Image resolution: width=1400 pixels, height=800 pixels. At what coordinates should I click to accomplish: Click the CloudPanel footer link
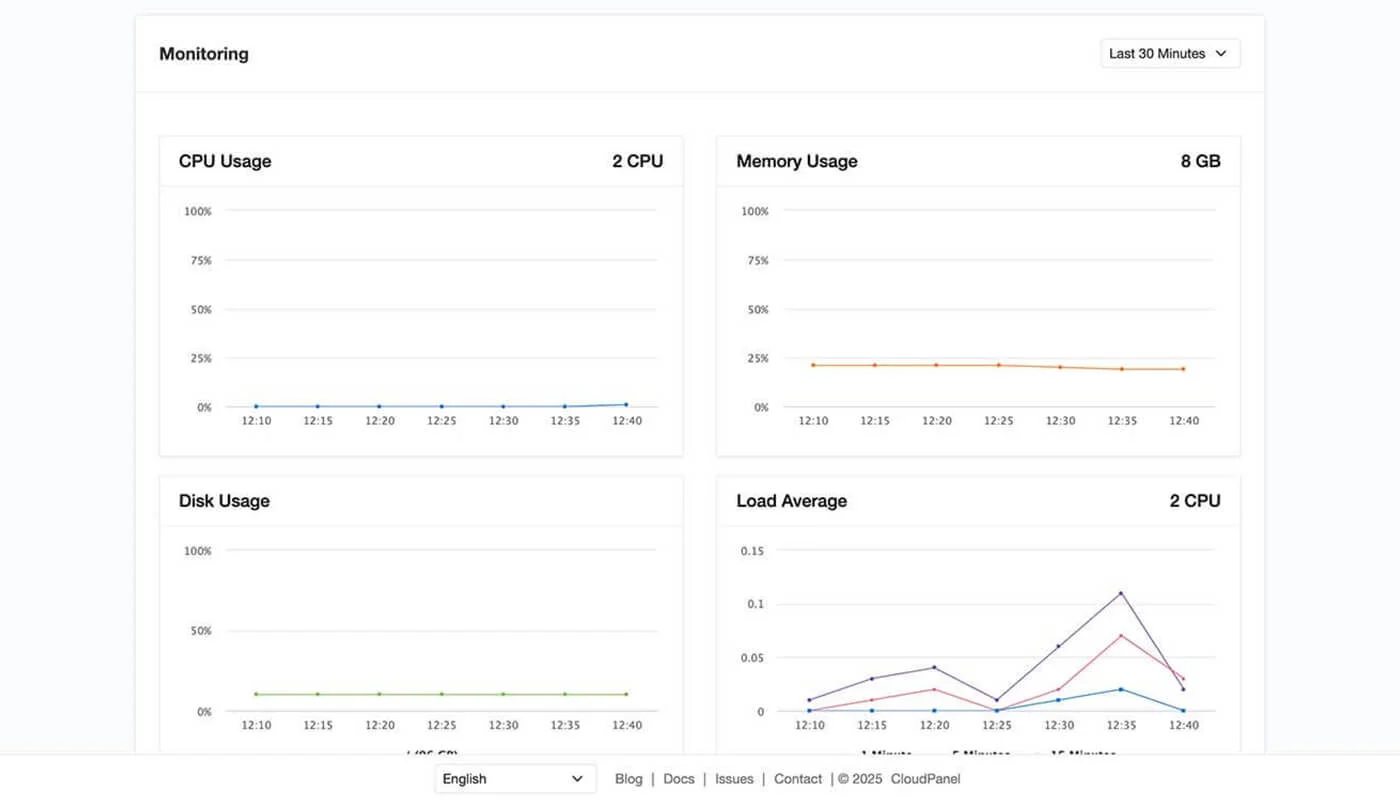pyautogui.click(x=925, y=779)
